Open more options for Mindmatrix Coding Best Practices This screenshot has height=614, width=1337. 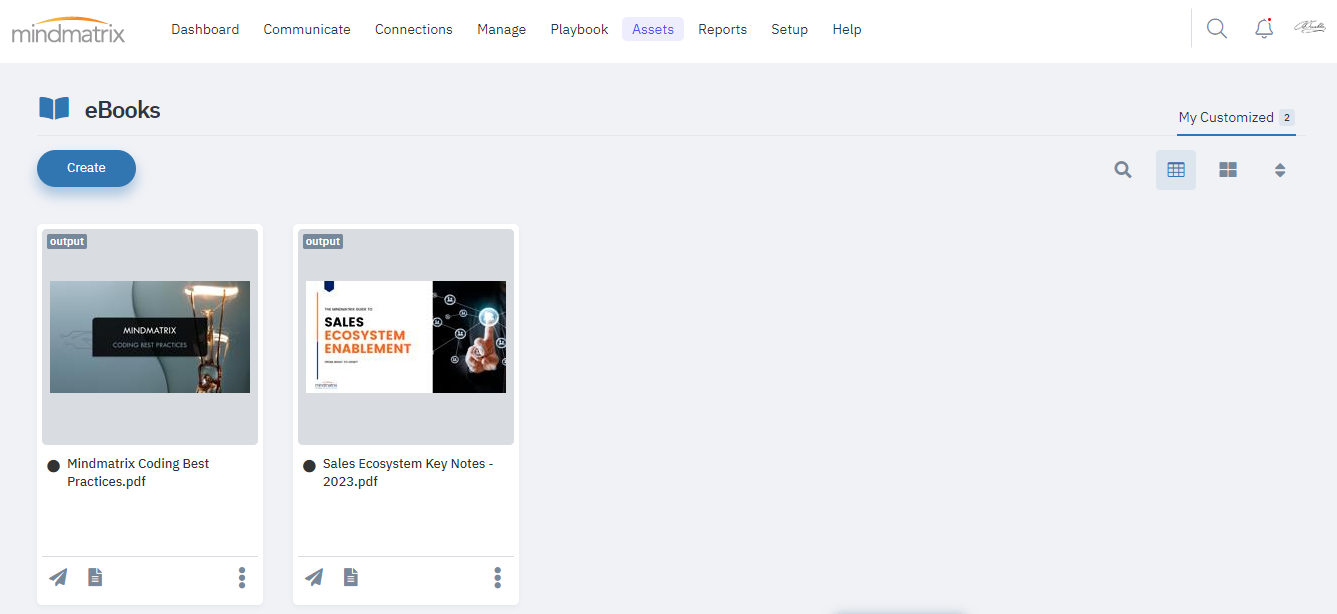[x=242, y=577]
